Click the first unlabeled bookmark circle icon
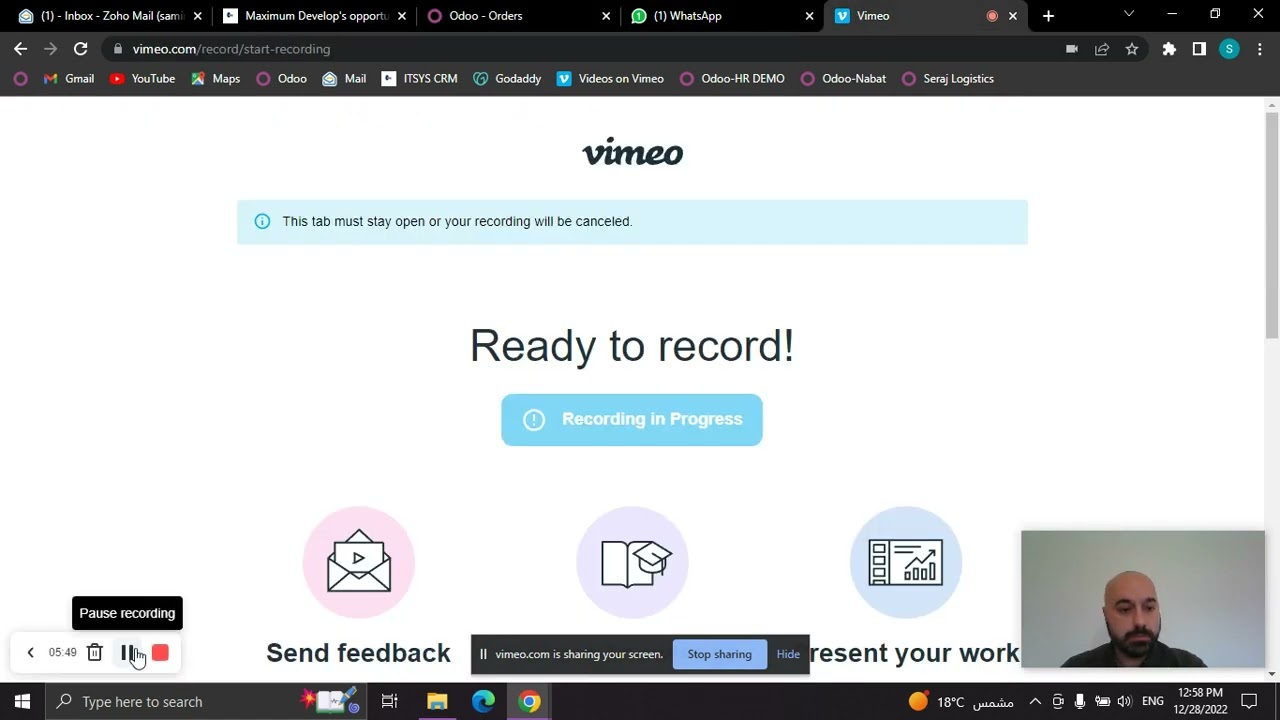The height and width of the screenshot is (720, 1280). (21, 78)
